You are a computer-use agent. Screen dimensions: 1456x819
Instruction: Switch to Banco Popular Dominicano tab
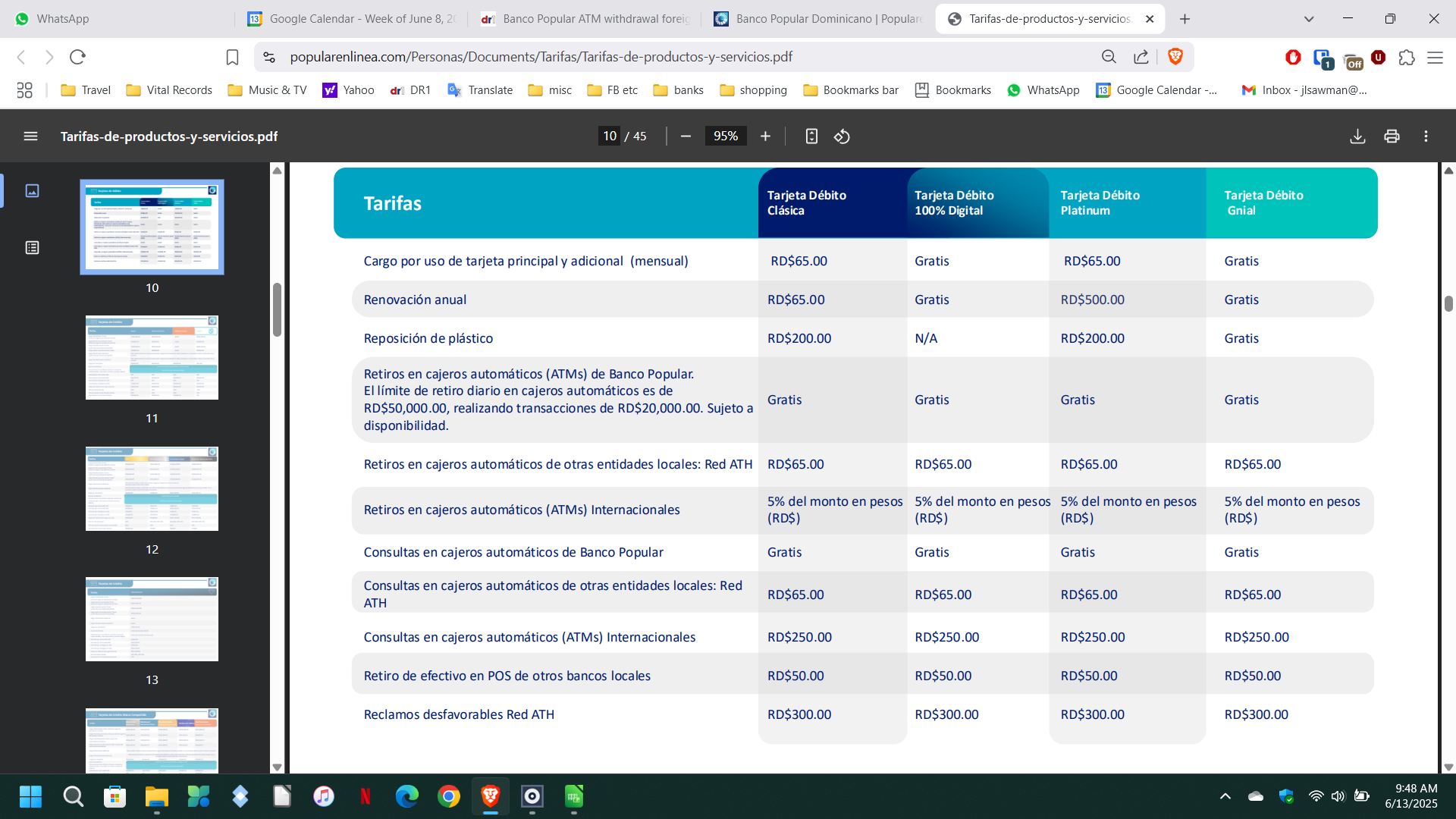(x=819, y=19)
